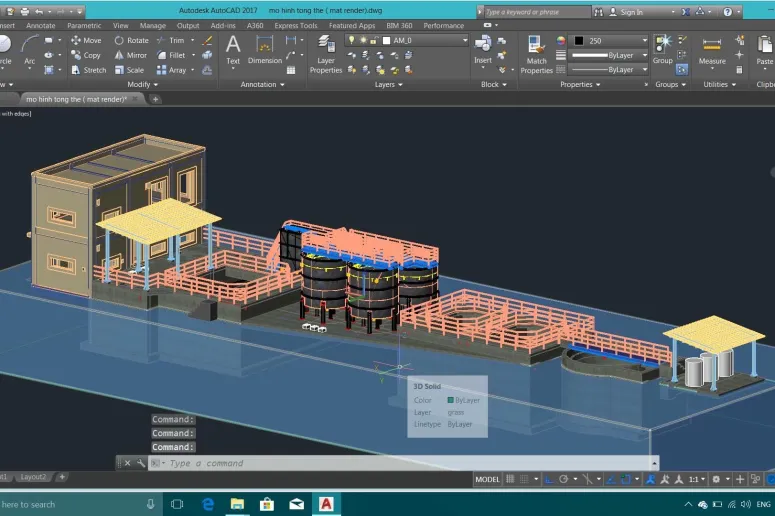Select the color 250 swatch
Viewport: 775px width, 516px height.
(x=579, y=41)
